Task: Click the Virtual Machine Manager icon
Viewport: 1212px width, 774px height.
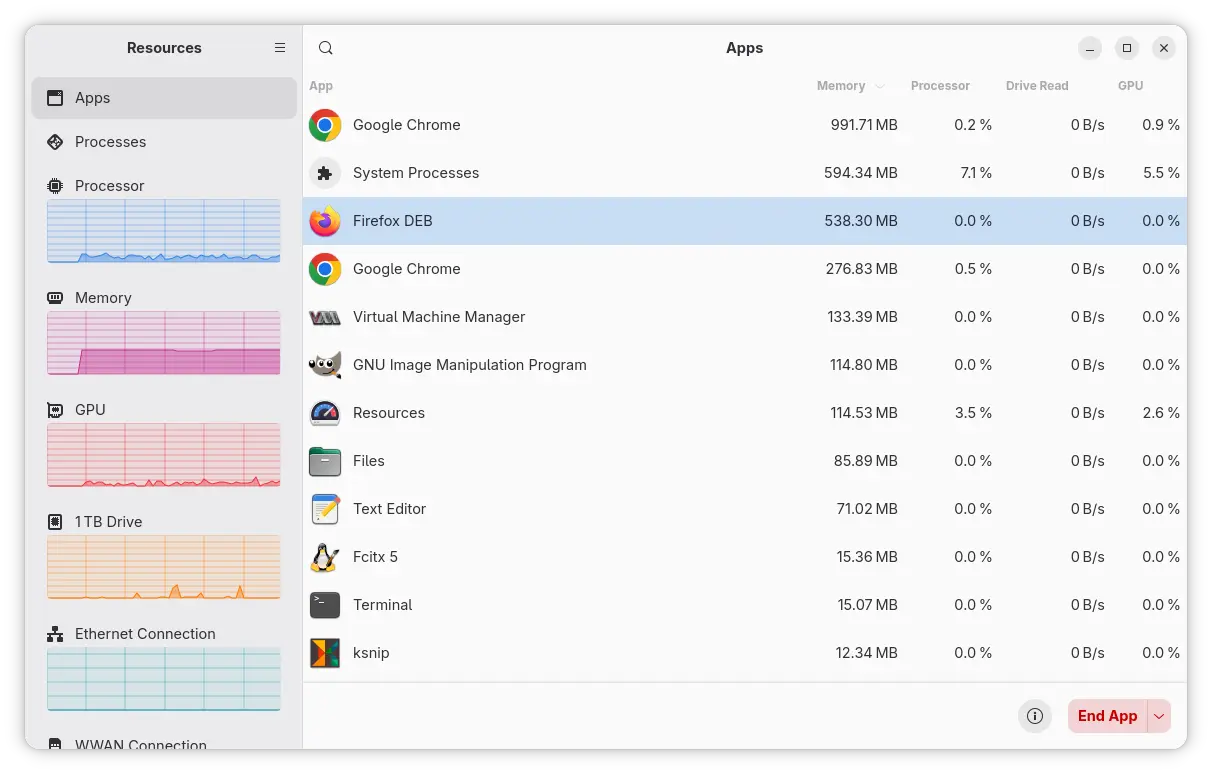Action: coord(325,317)
